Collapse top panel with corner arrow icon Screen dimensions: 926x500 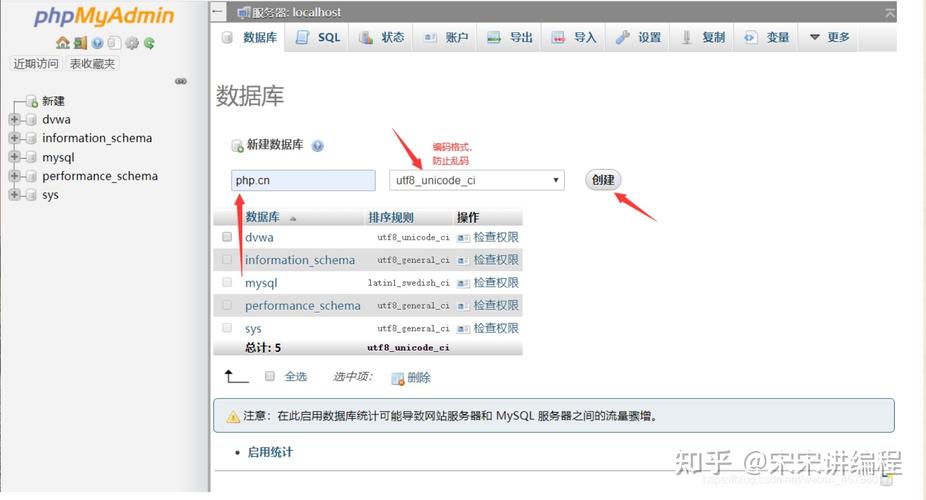coord(889,13)
